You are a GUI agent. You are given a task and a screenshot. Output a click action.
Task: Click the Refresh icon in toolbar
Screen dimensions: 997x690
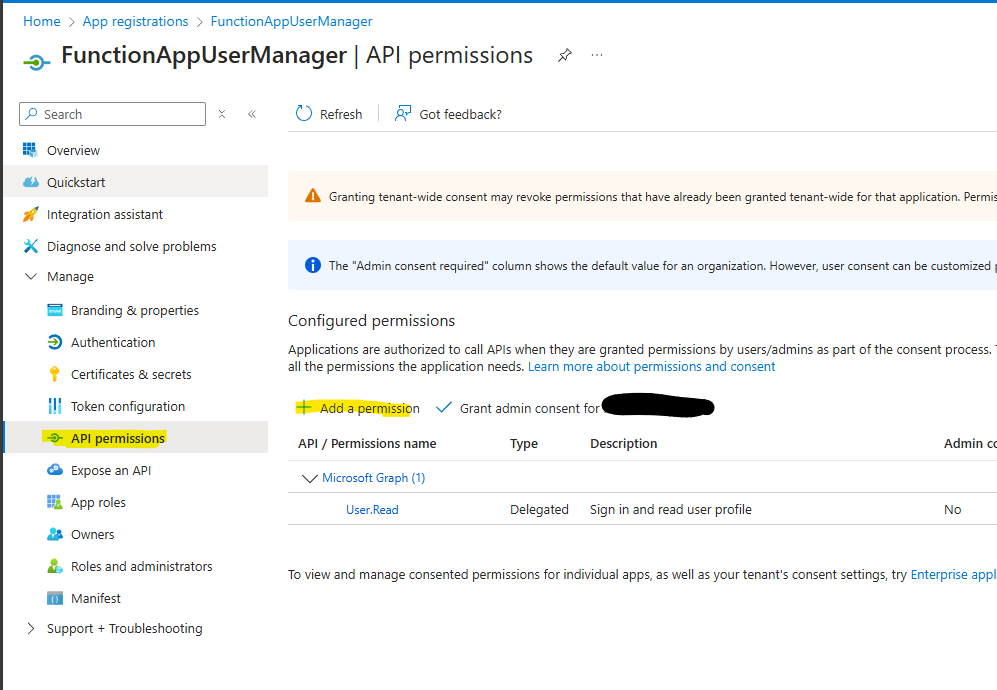pyautogui.click(x=304, y=114)
